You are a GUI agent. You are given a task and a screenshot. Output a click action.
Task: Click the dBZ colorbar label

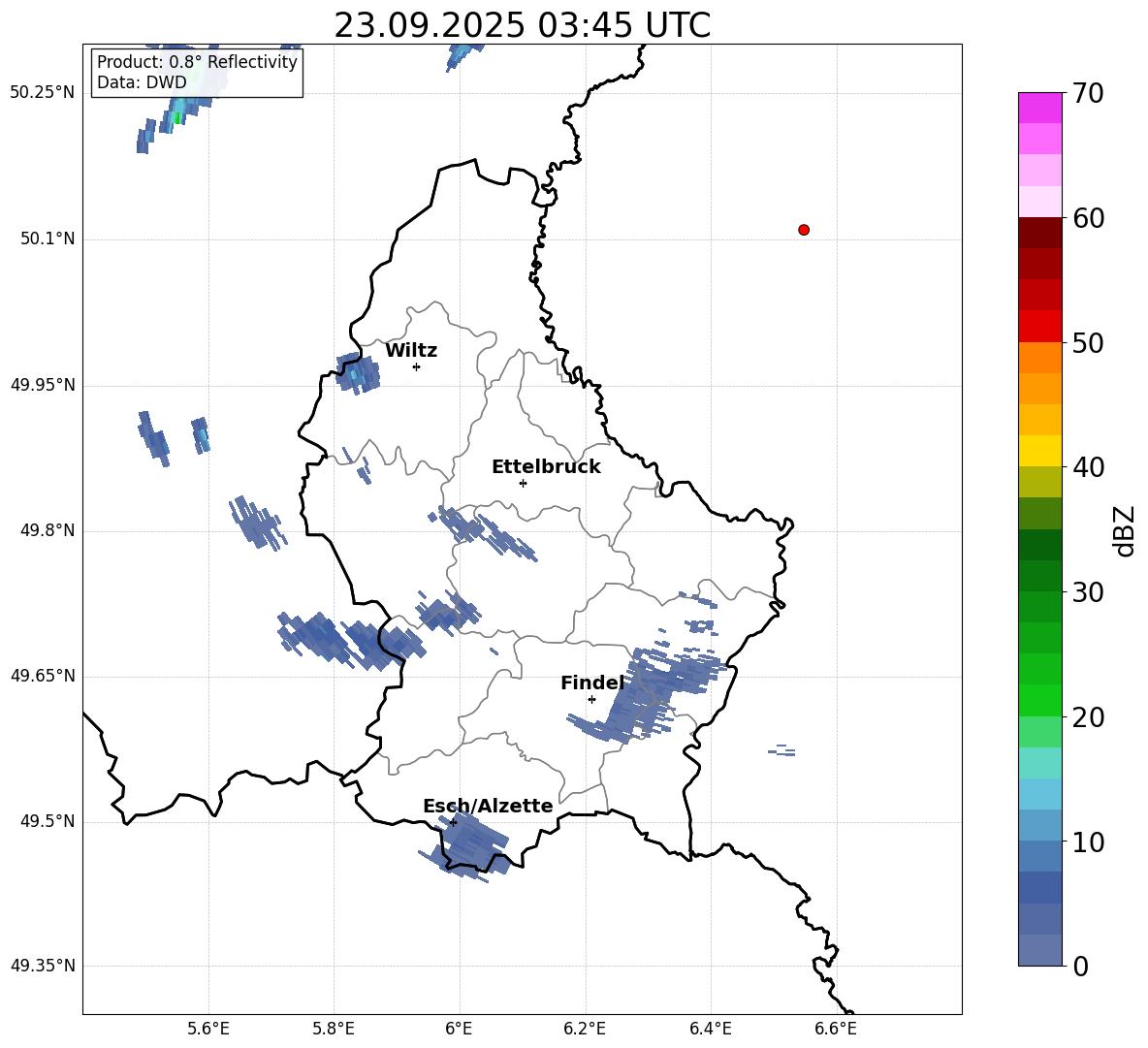1123,530
